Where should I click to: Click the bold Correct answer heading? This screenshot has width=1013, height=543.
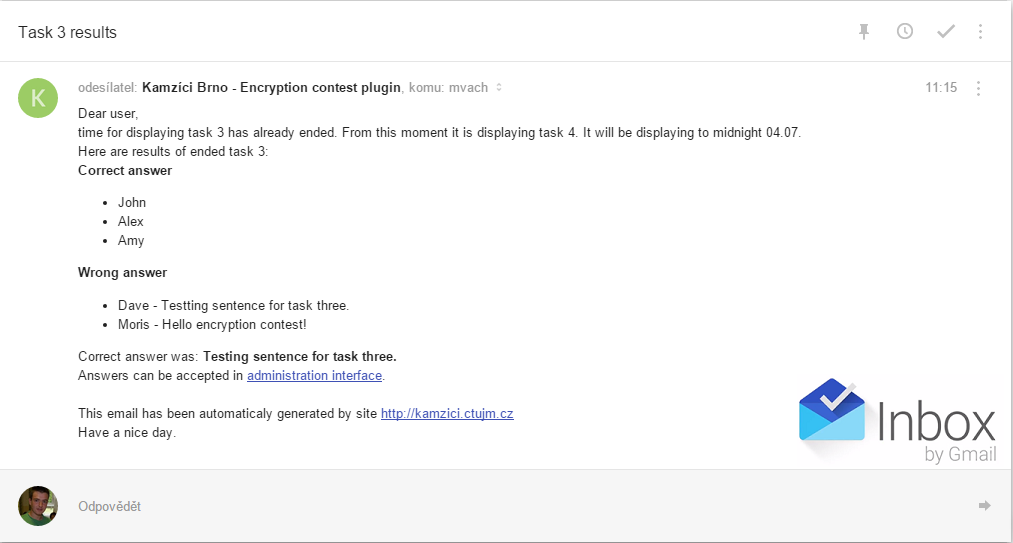125,171
